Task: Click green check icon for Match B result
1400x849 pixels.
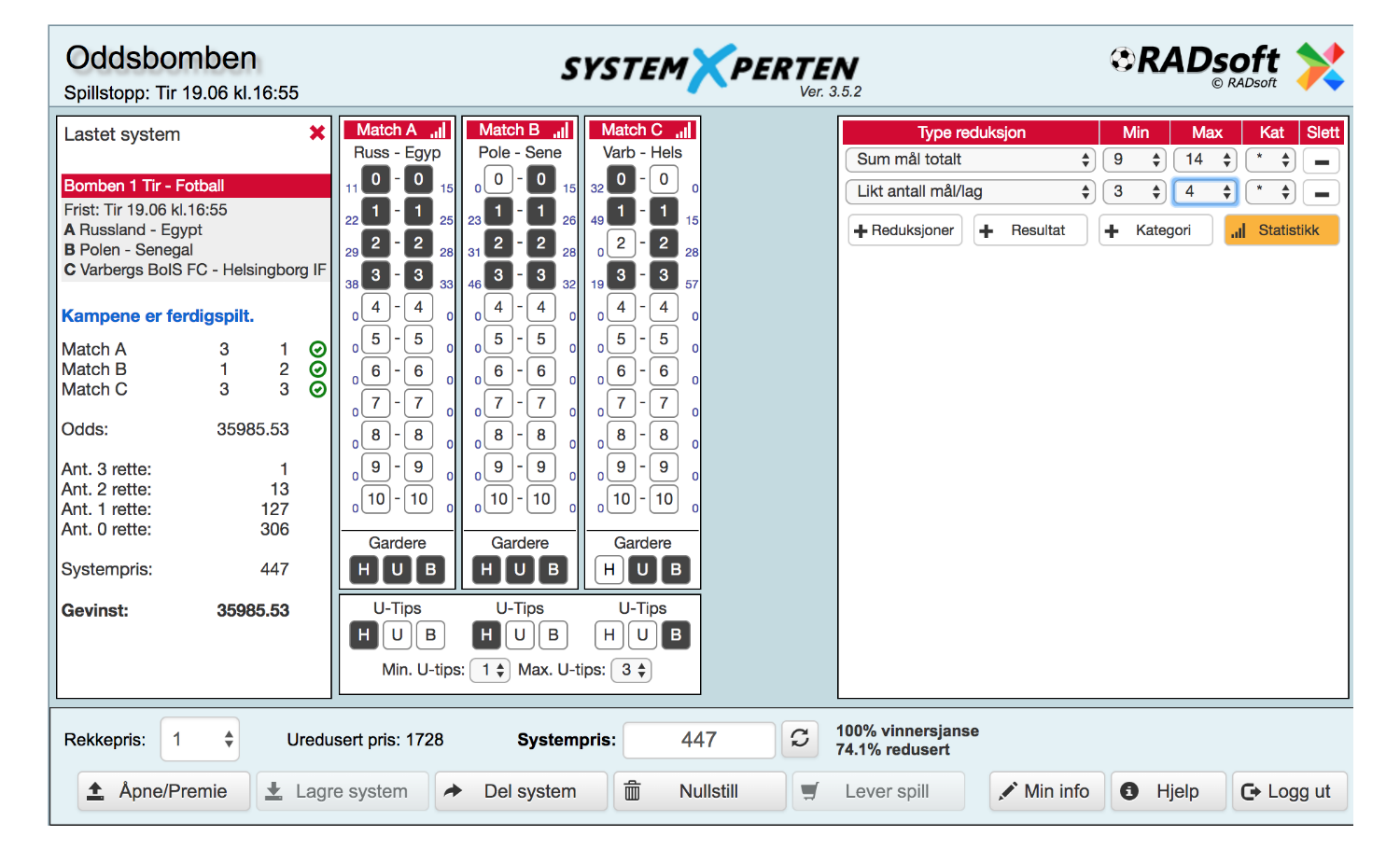Action: pyautogui.click(x=318, y=369)
